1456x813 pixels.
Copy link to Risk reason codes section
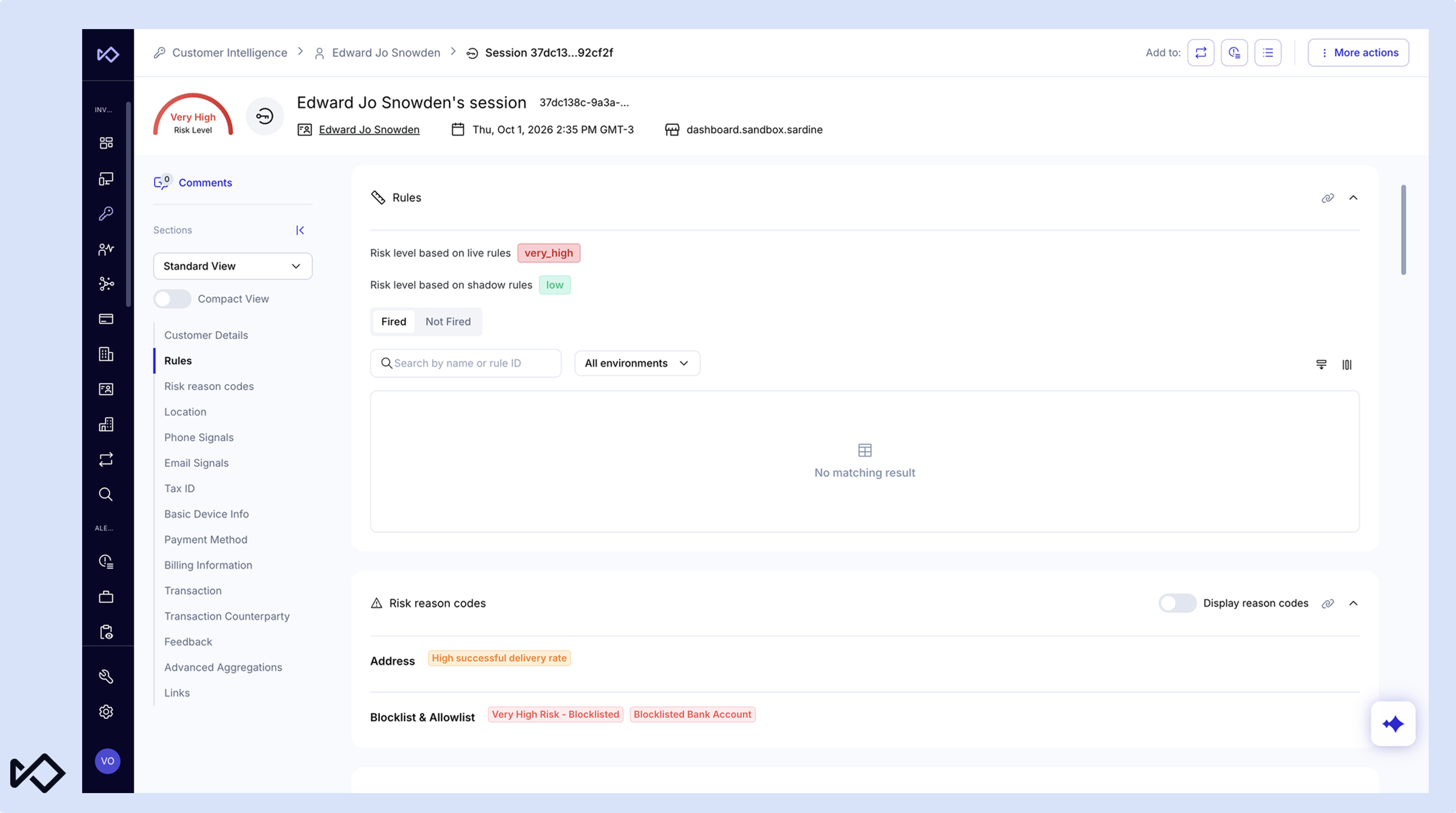(1328, 603)
